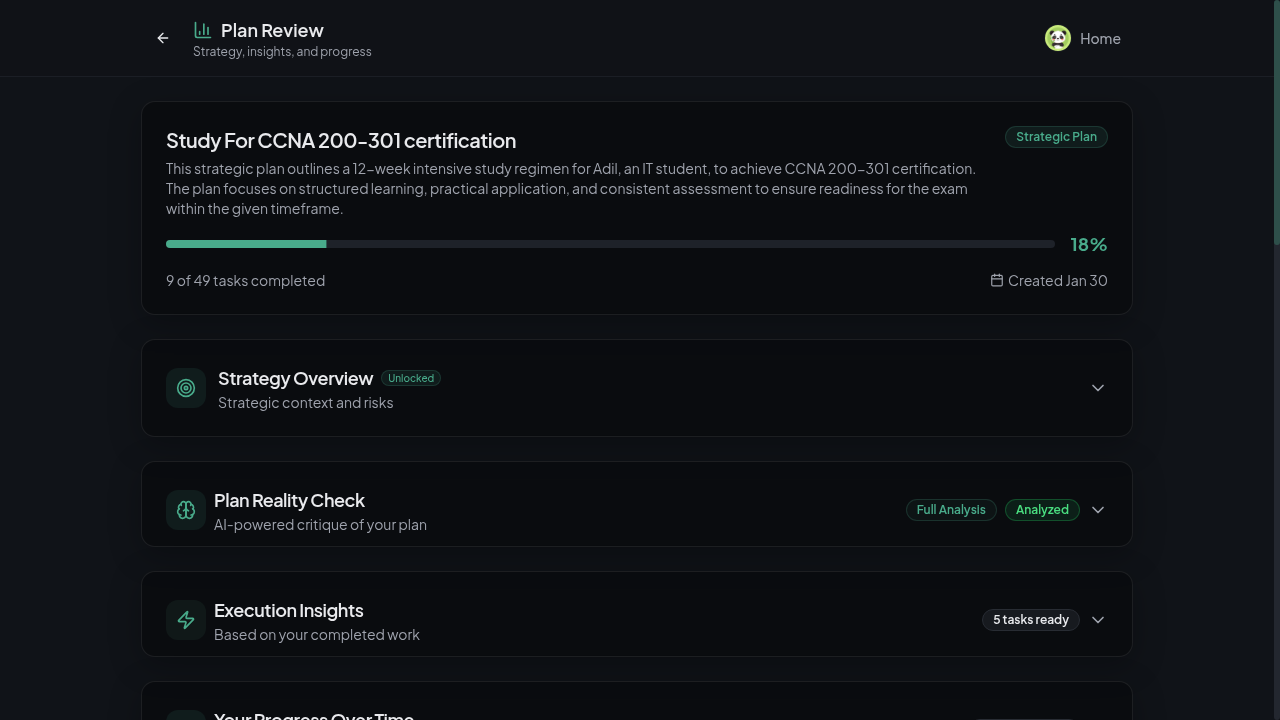Screen dimensions: 1280x720
Task: Expand the Strategy Overview section
Action: [1098, 388]
